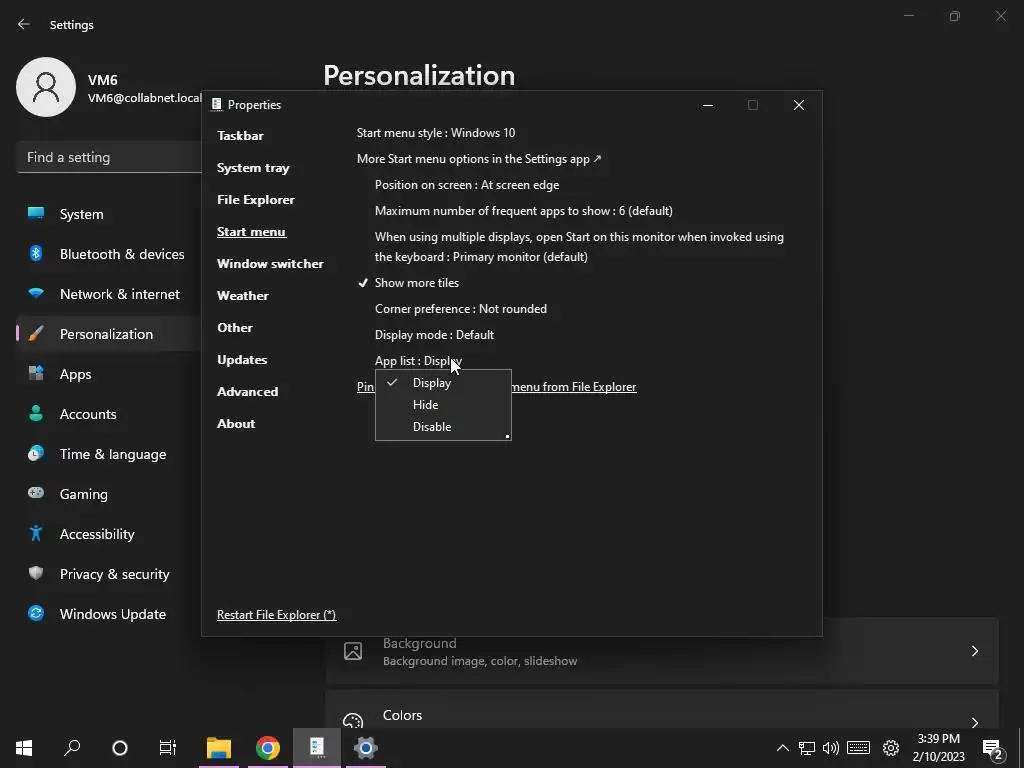Open Bluetooth & devices settings
The width and height of the screenshot is (1024, 768).
click(109, 254)
